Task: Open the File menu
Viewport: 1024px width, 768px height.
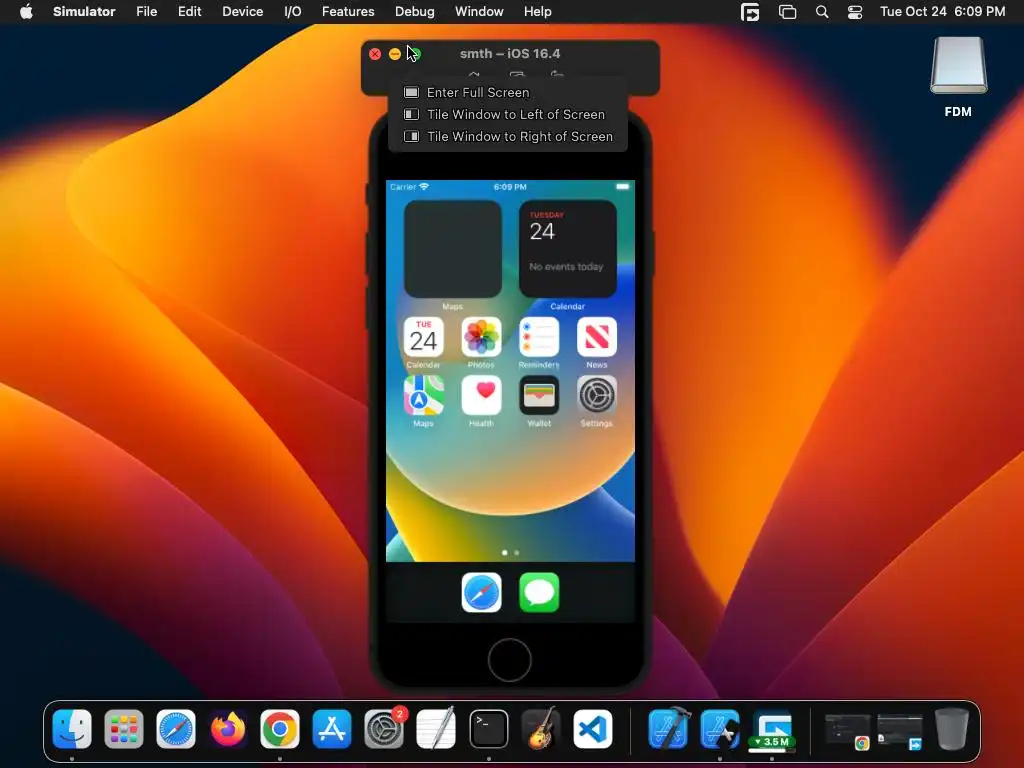Action: (146, 12)
